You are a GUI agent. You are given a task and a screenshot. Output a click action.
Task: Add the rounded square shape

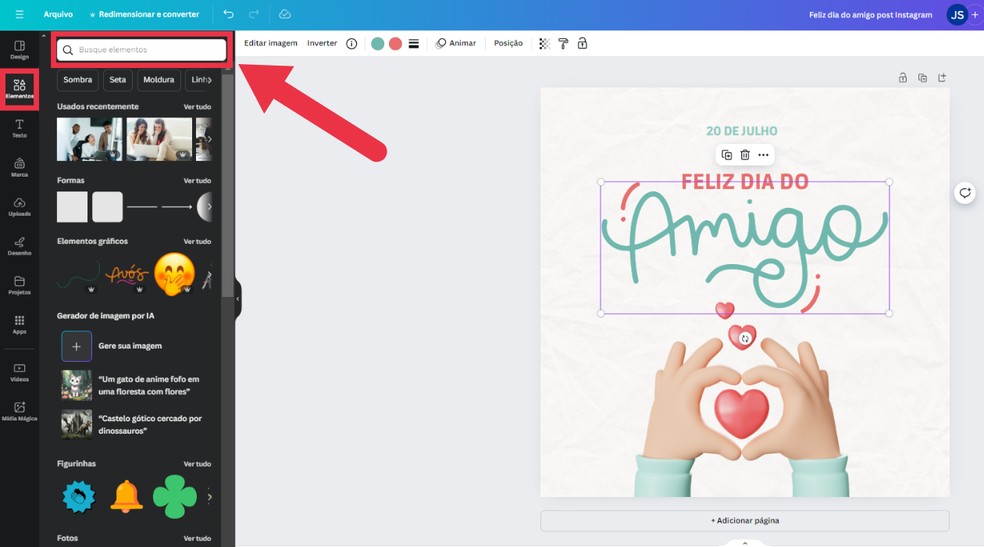pyautogui.click(x=107, y=207)
